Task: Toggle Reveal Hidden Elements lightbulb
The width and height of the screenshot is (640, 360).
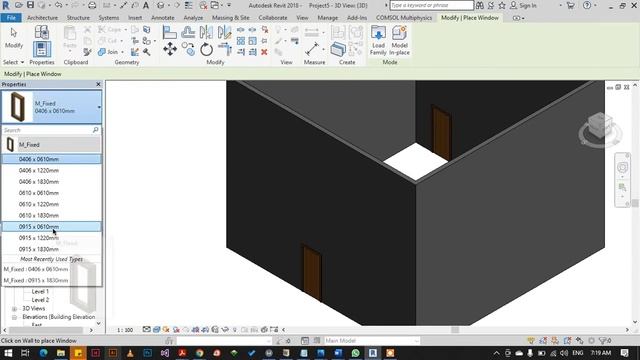Action: pyautogui.click(x=235, y=329)
